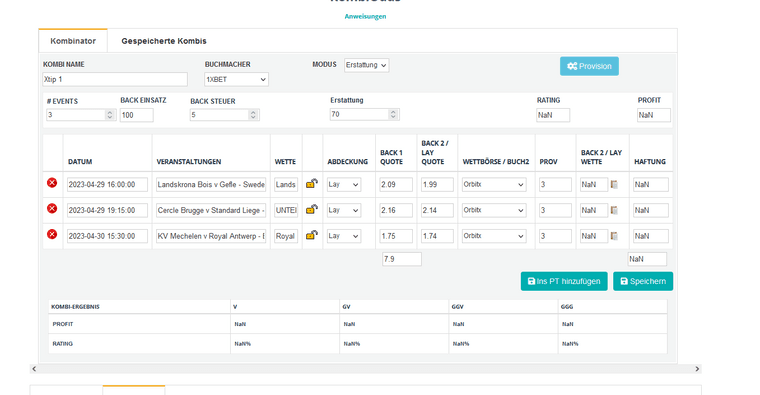
Task: Click the Cercle Brugge v Standard Liege event field
Action: pos(211,210)
